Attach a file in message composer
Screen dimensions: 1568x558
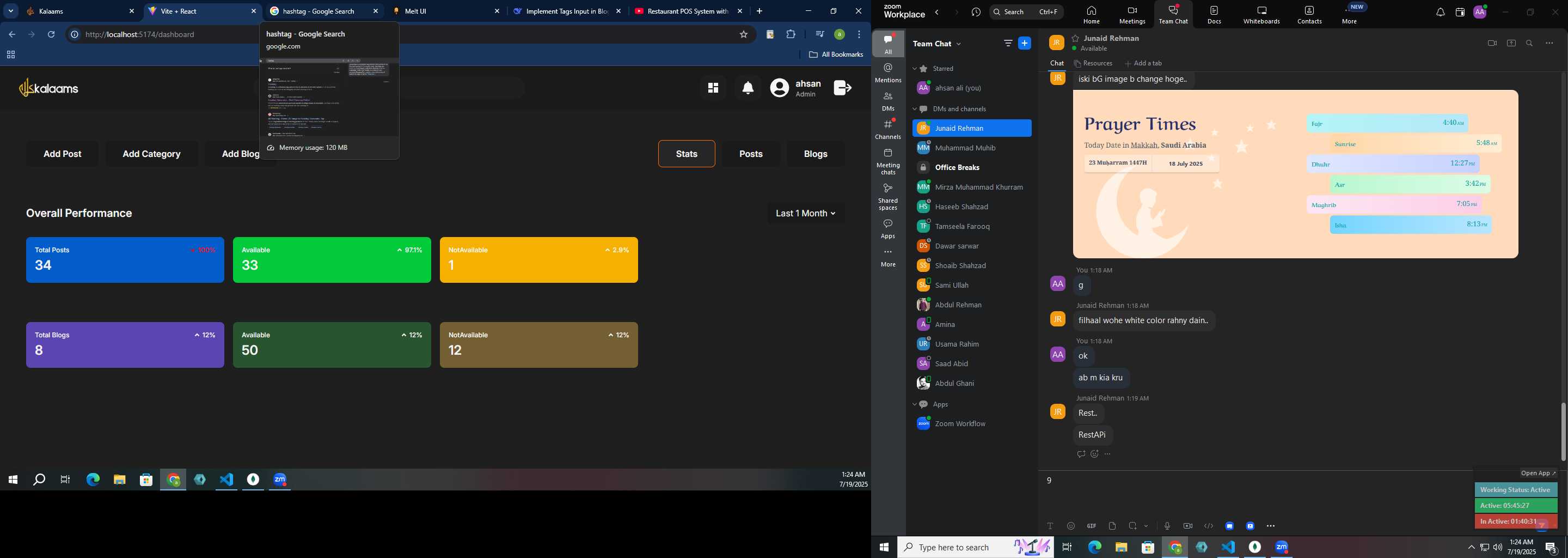tap(1112, 526)
